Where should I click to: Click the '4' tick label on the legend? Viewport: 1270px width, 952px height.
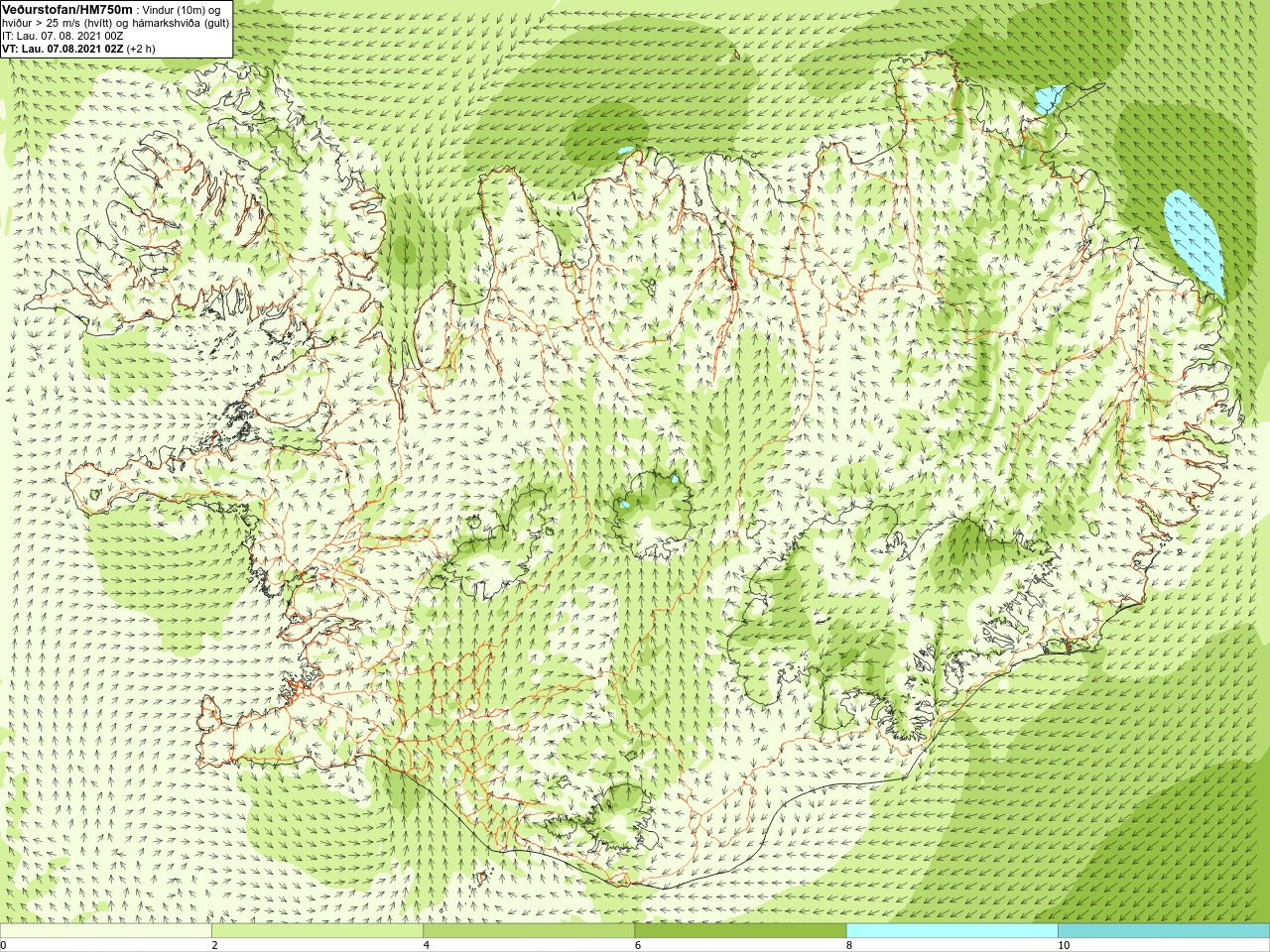[426, 946]
